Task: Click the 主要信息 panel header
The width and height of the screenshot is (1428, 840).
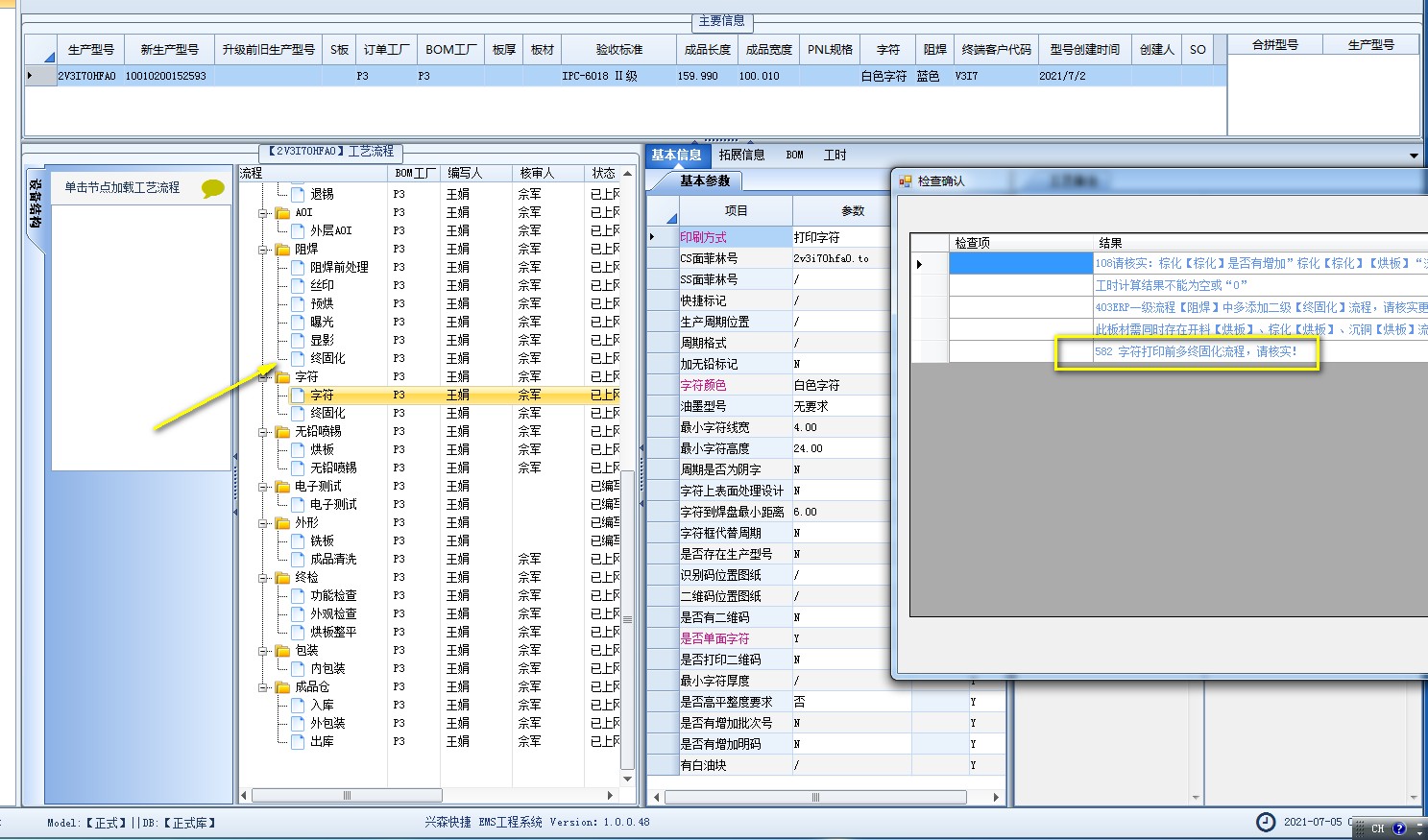Action: 721,20
